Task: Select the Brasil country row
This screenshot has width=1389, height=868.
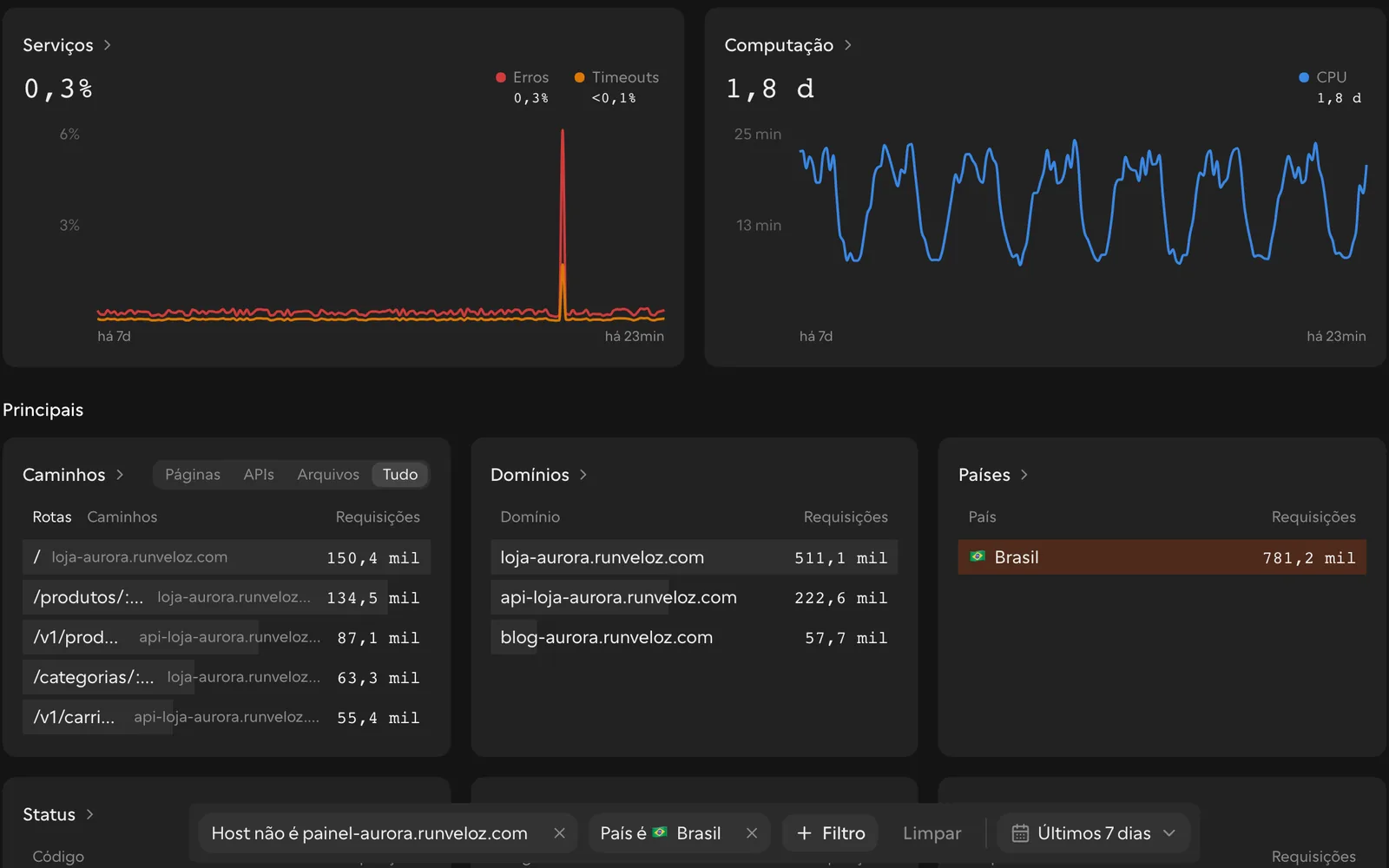Action: (1162, 557)
